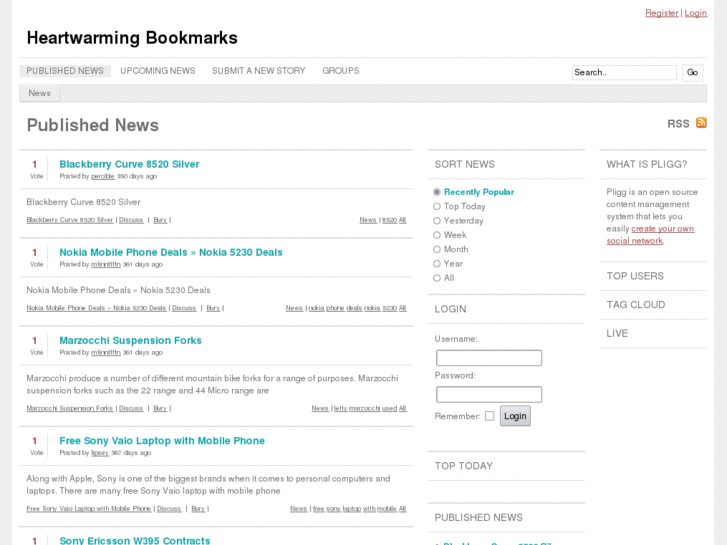Tick the Remember checkbox
The width and height of the screenshot is (727, 545).
tap(490, 416)
